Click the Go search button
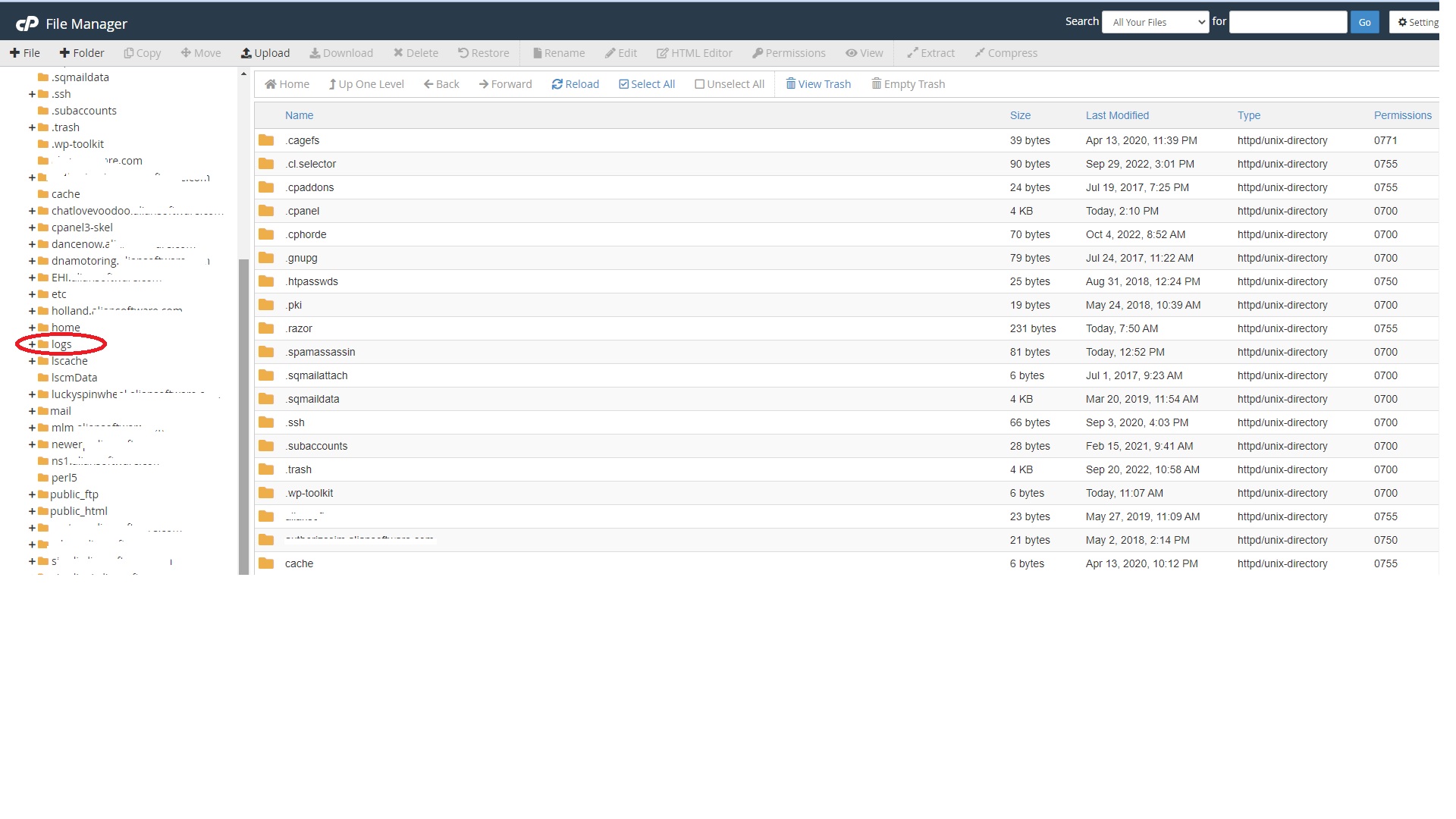 [x=1364, y=22]
